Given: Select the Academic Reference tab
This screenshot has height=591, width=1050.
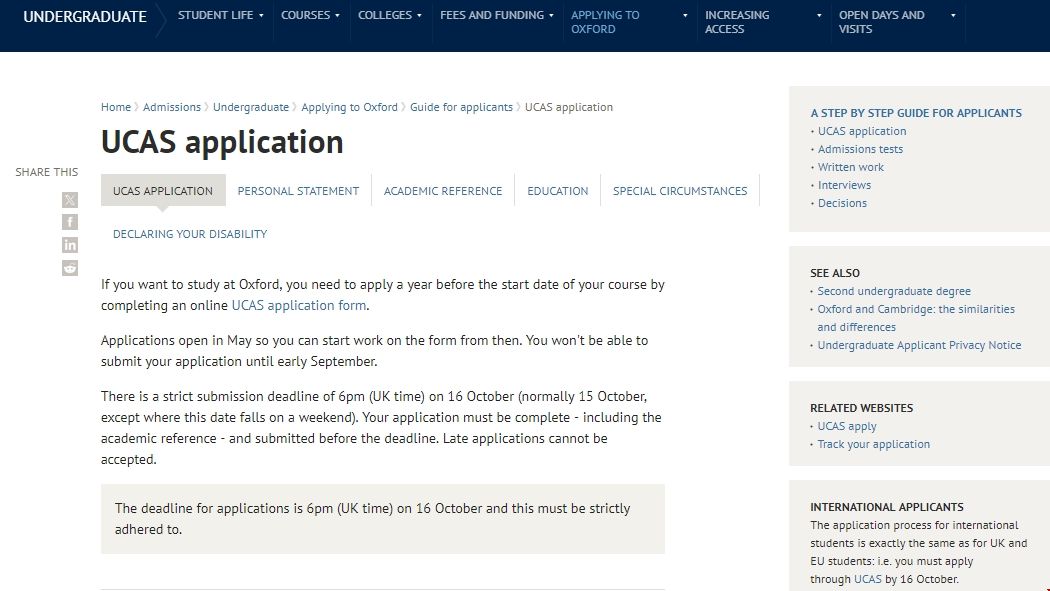Looking at the screenshot, I should pyautogui.click(x=443, y=191).
